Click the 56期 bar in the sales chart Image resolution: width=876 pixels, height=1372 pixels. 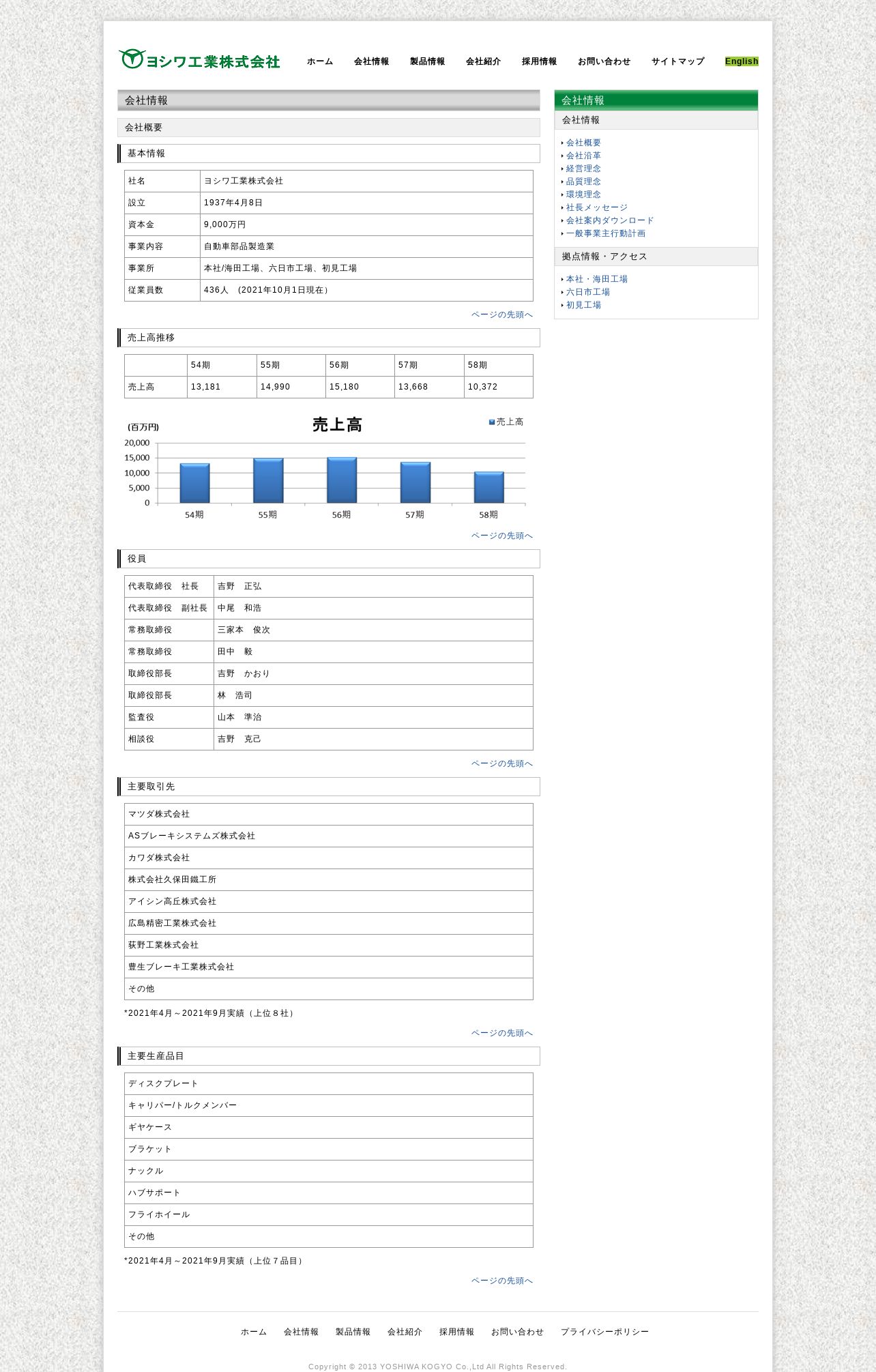pos(342,480)
